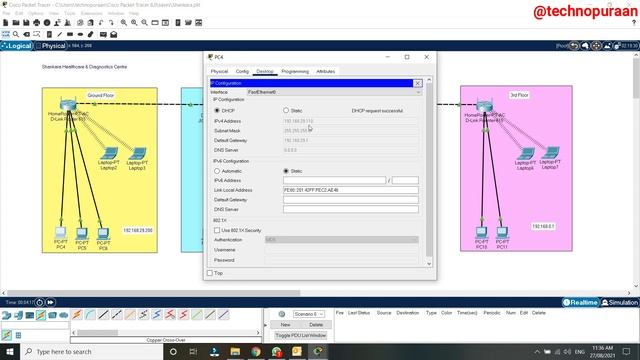This screenshot has width=640, height=360.
Task: Check the Top checkbox in PC4 window
Action: [x=210, y=273]
